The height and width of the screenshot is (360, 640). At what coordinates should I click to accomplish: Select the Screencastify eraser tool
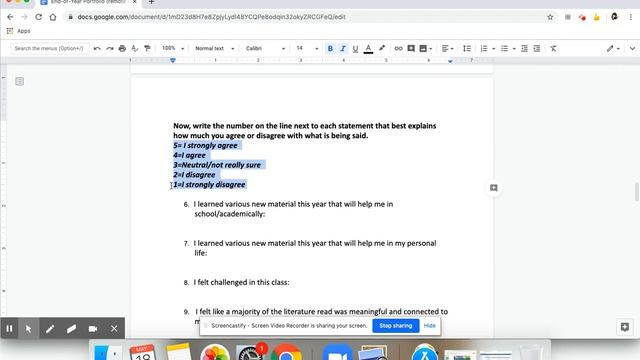[x=71, y=329]
